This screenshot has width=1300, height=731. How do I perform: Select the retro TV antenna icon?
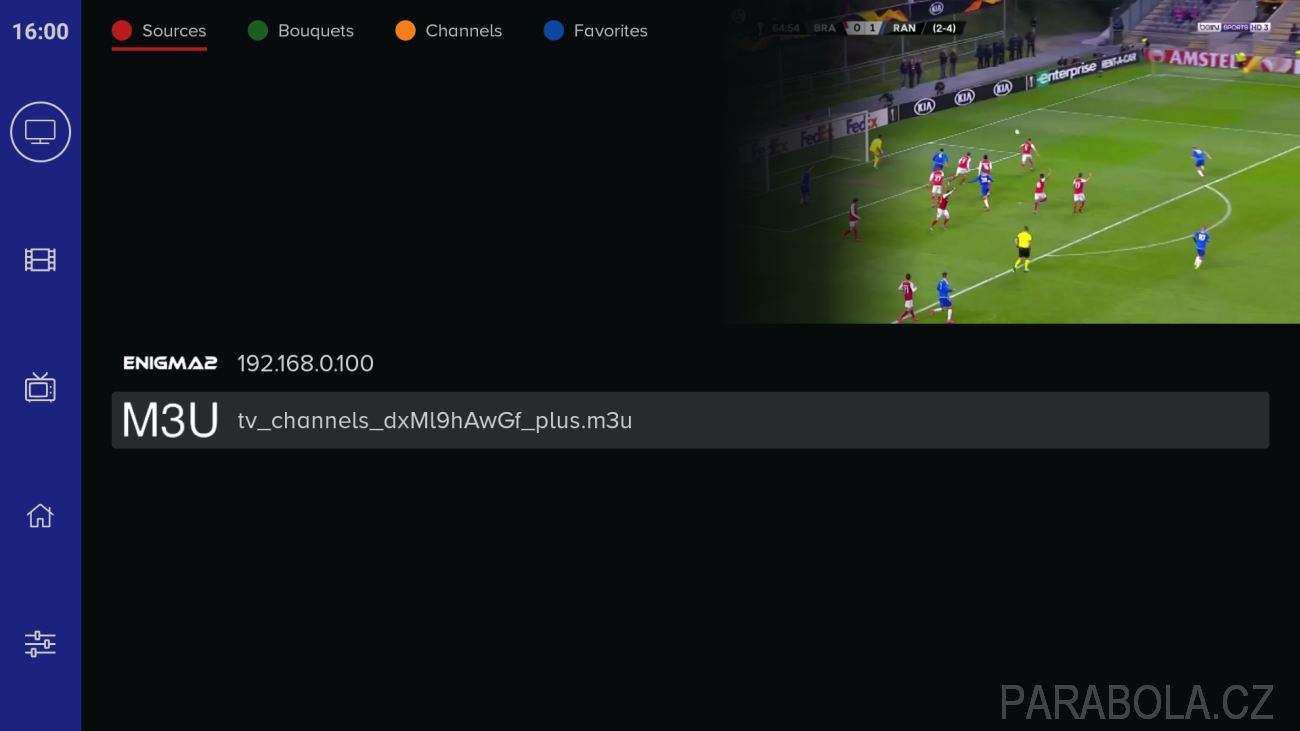[40, 387]
